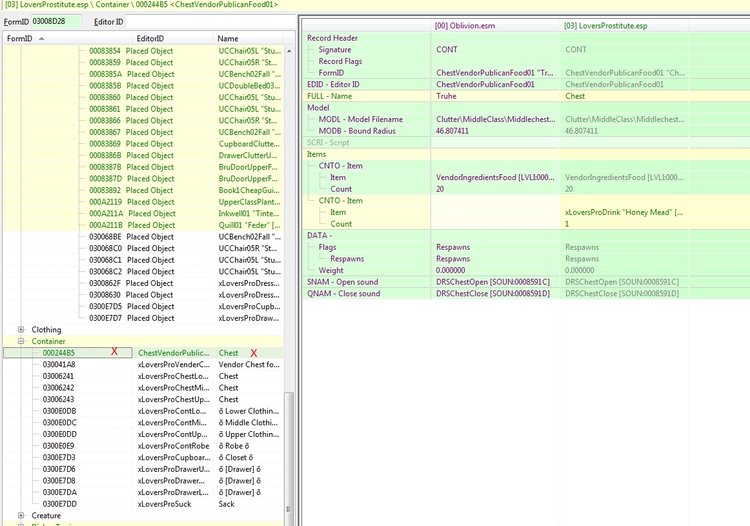Click the FULL - Name row label
Viewport: 750px width, 526px height.
click(x=330, y=96)
